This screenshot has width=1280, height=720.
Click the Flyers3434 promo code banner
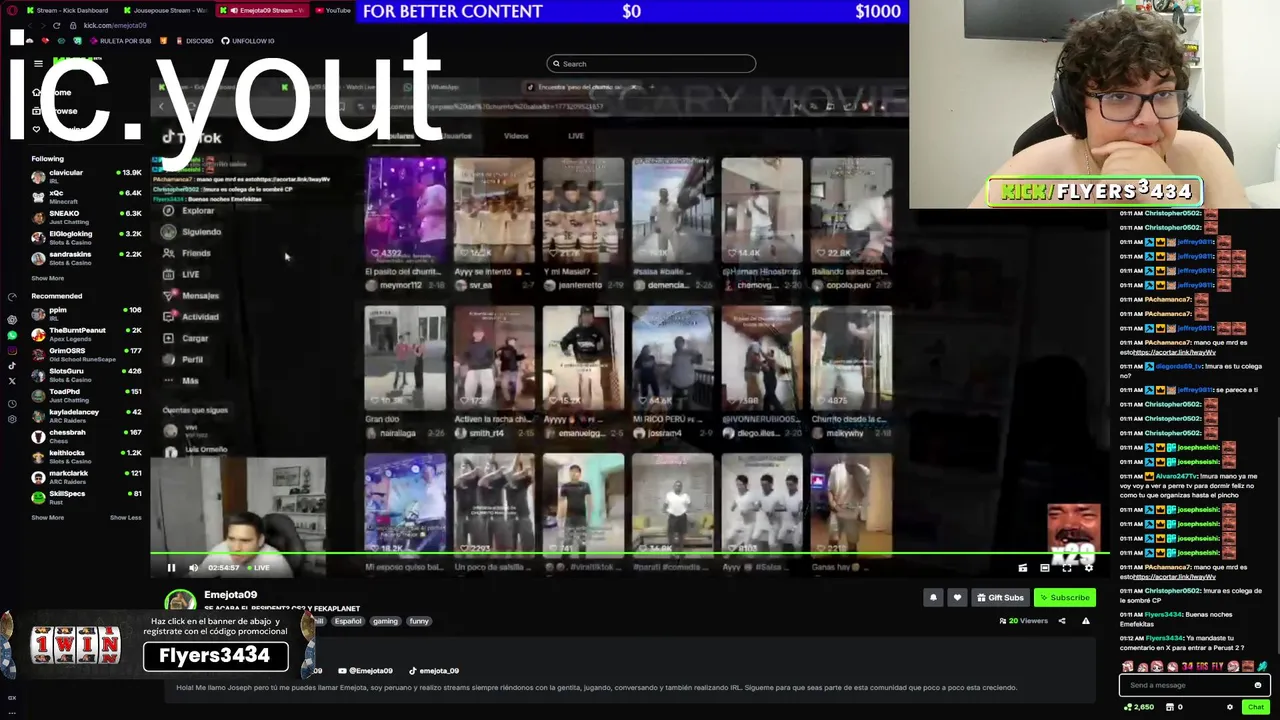pos(215,656)
